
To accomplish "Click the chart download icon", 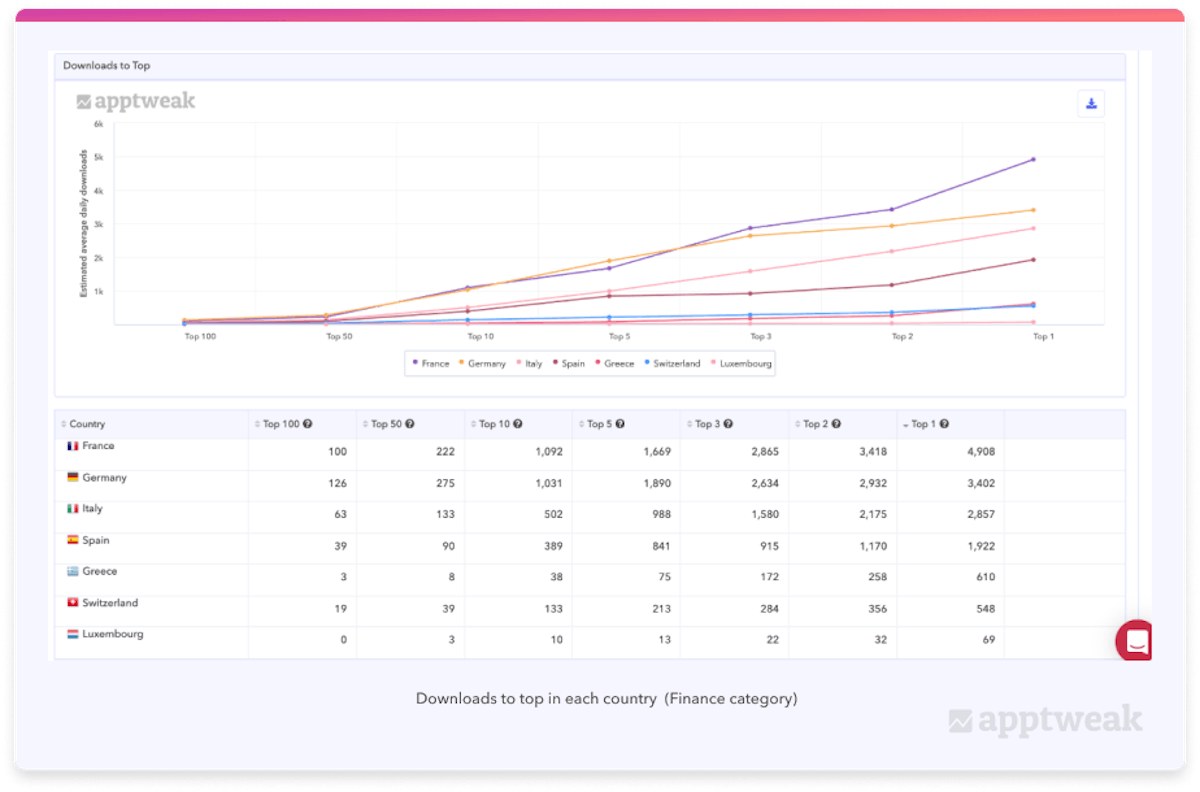I will (1091, 104).
